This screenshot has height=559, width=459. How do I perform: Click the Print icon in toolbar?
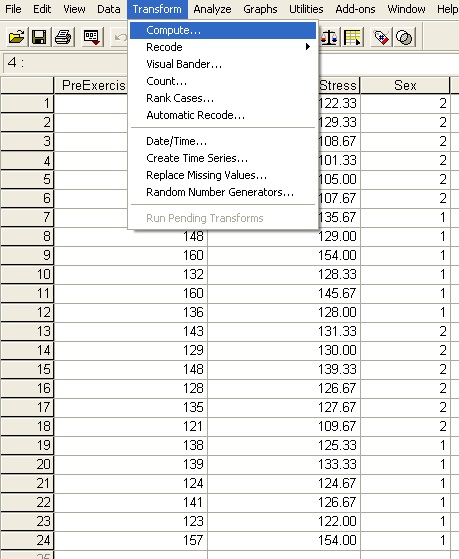pos(63,37)
